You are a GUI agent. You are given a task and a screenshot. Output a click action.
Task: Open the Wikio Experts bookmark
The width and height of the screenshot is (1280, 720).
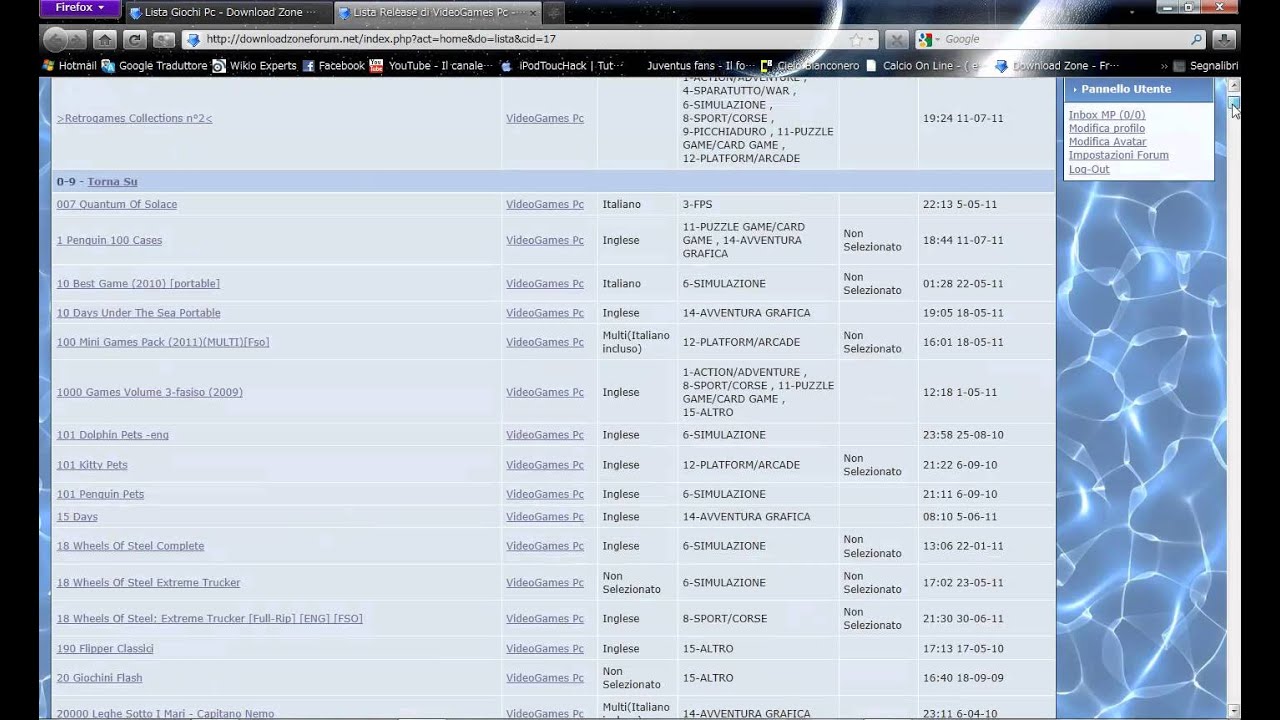pyautogui.click(x=255, y=66)
